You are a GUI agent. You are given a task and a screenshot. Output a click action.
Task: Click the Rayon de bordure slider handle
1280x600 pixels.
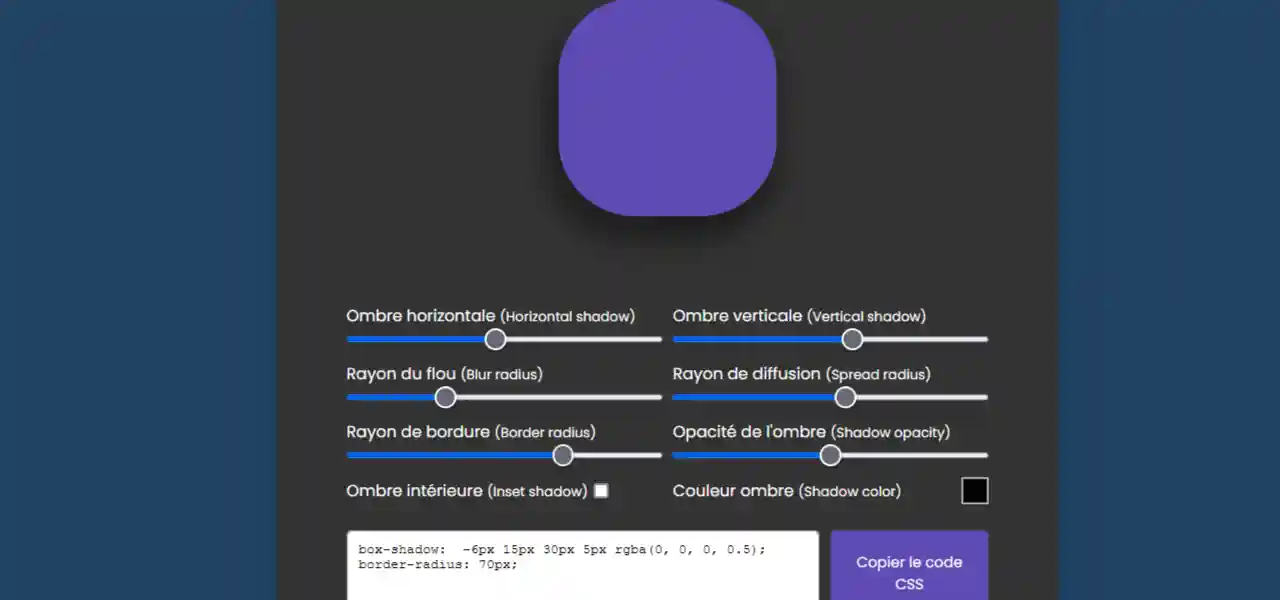(x=563, y=455)
